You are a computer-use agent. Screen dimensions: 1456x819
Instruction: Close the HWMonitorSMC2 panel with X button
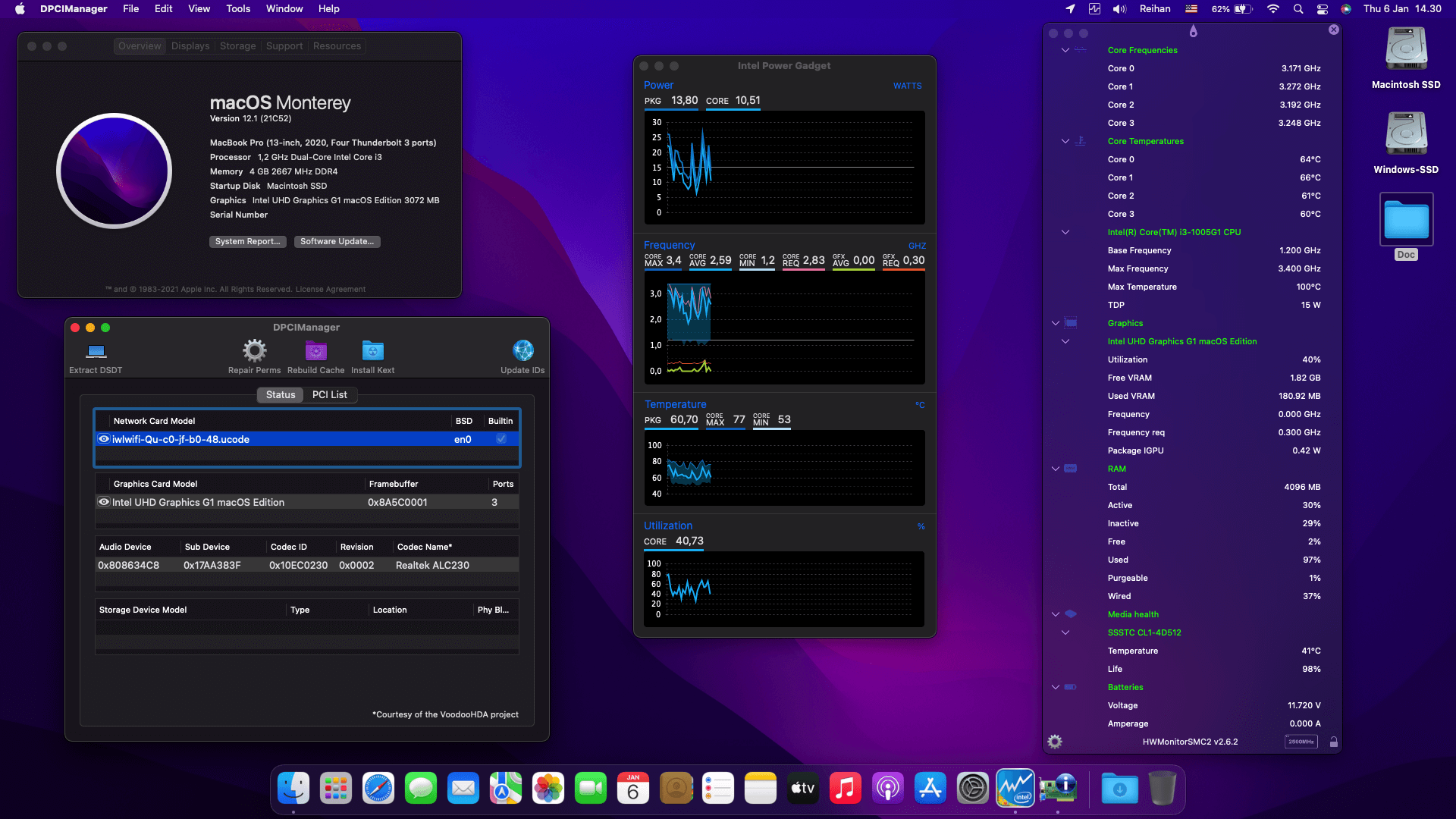click(1334, 30)
